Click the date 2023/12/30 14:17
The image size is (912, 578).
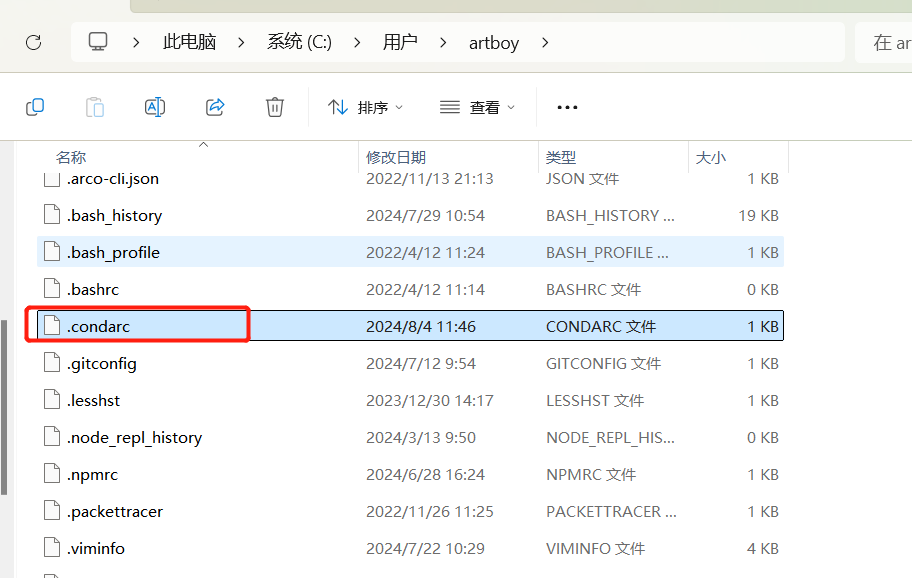point(430,400)
